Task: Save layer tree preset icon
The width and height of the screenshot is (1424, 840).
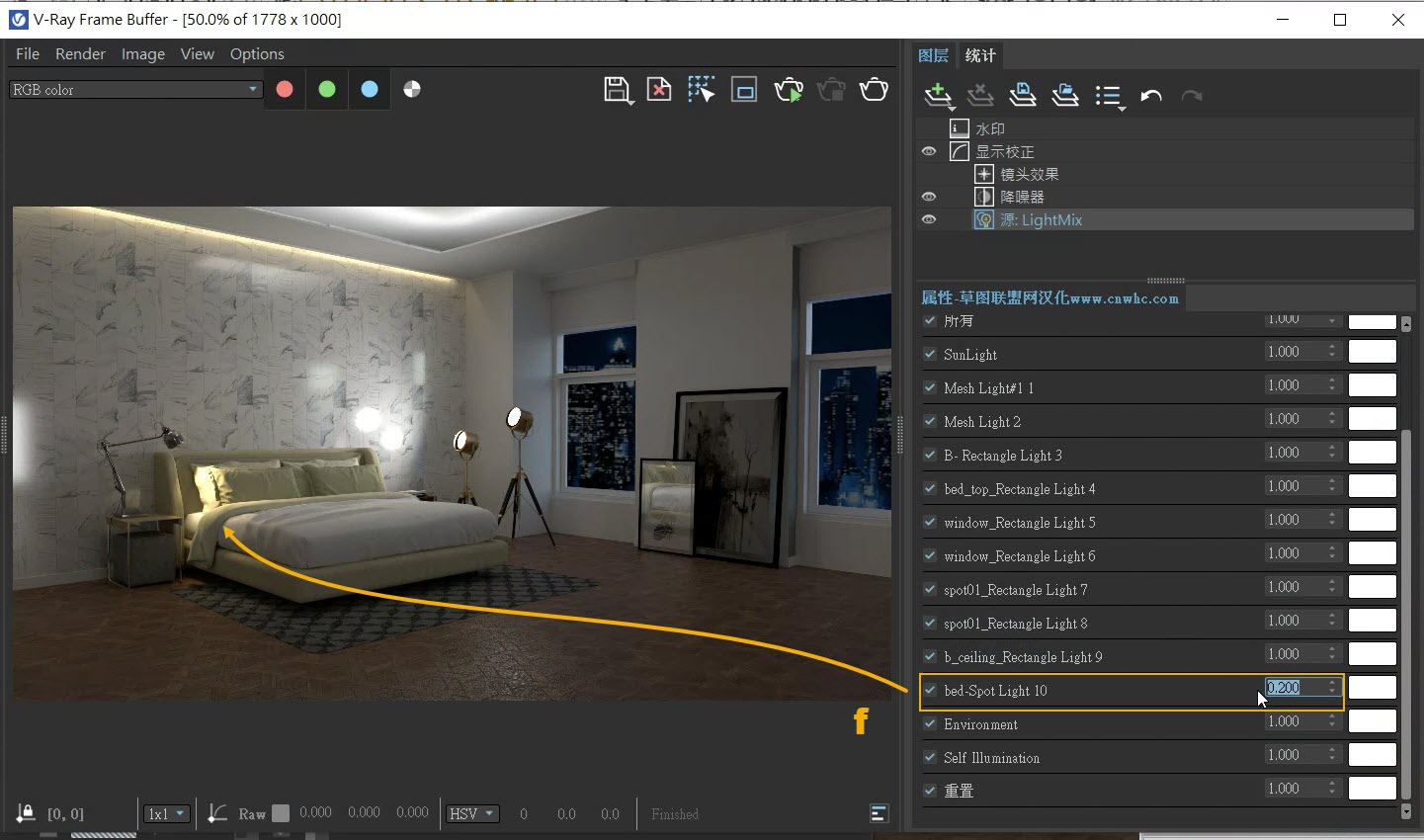Action: coord(1023,95)
